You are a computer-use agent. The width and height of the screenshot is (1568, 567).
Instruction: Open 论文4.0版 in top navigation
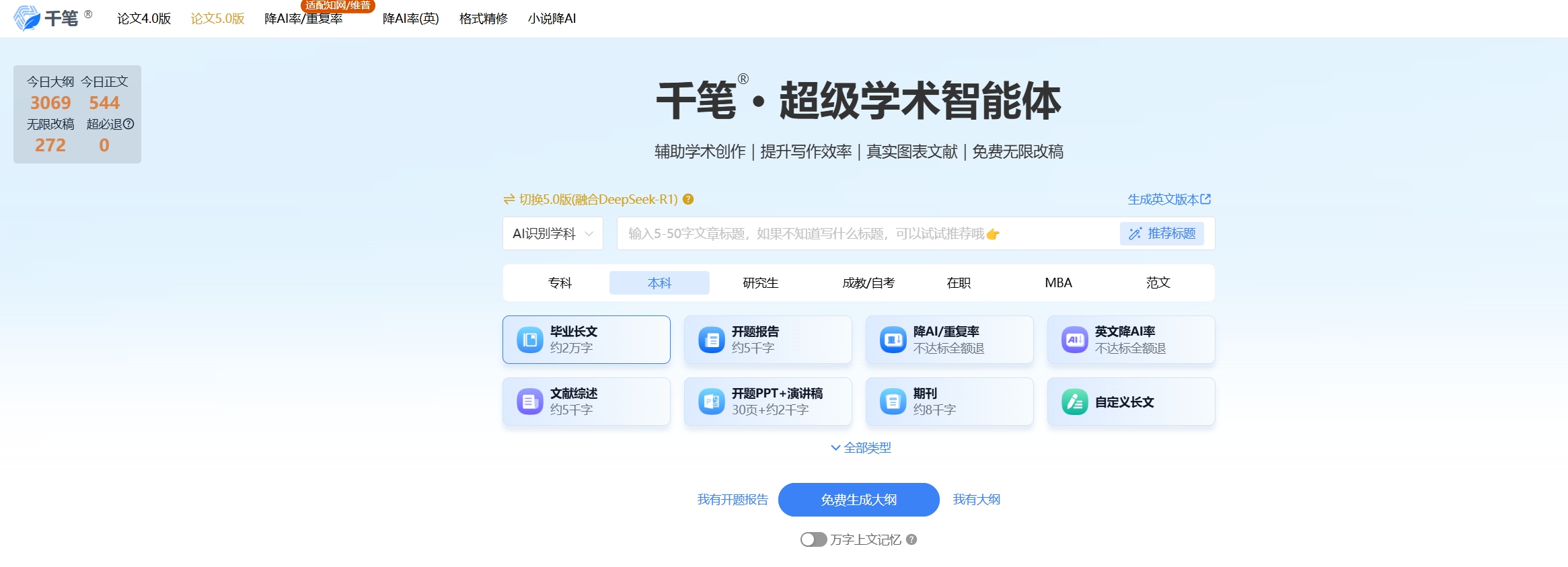tap(144, 18)
